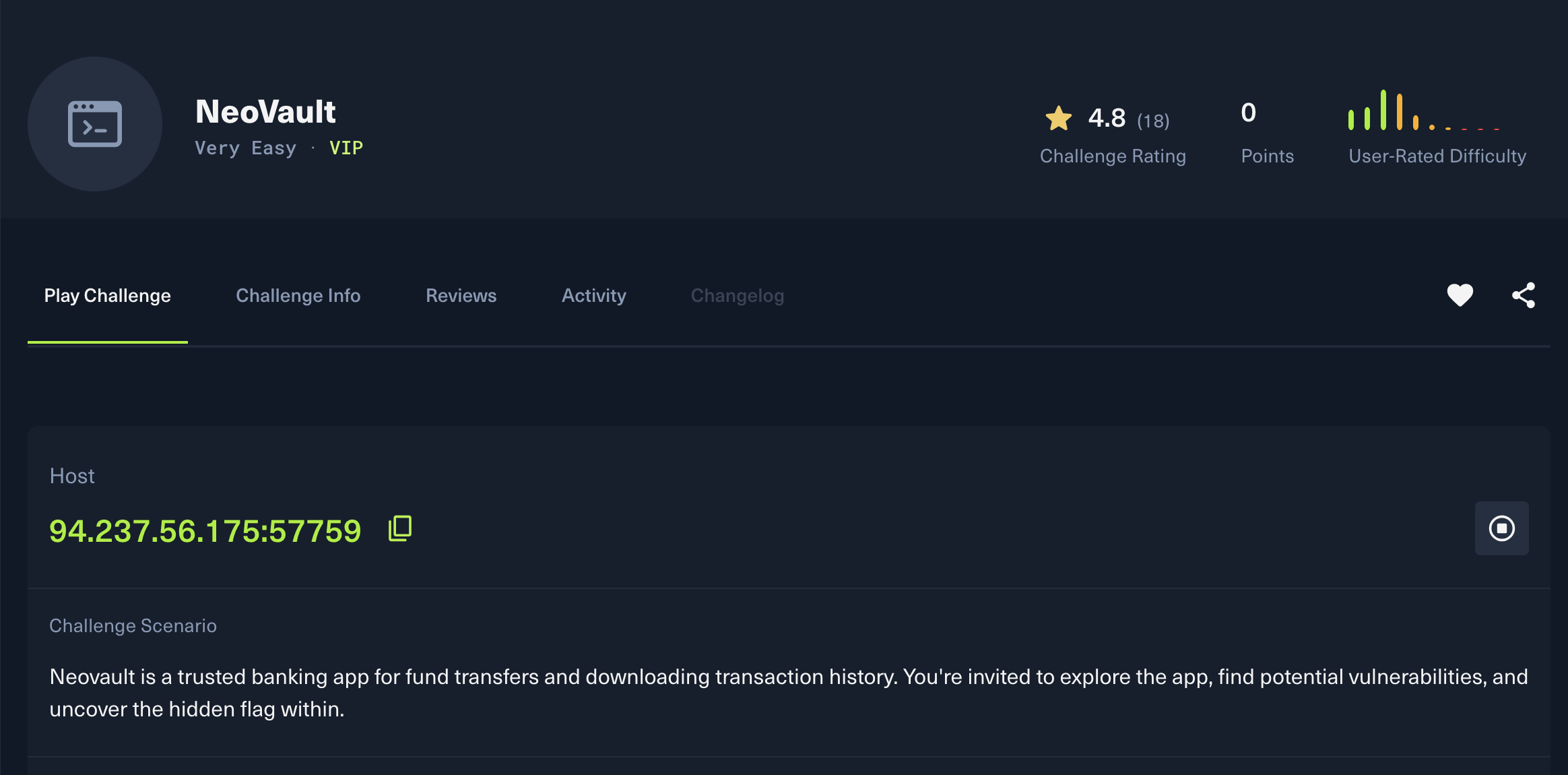This screenshot has height=775, width=1568.
Task: Click the terminal challenge category icon
Action: tap(95, 124)
